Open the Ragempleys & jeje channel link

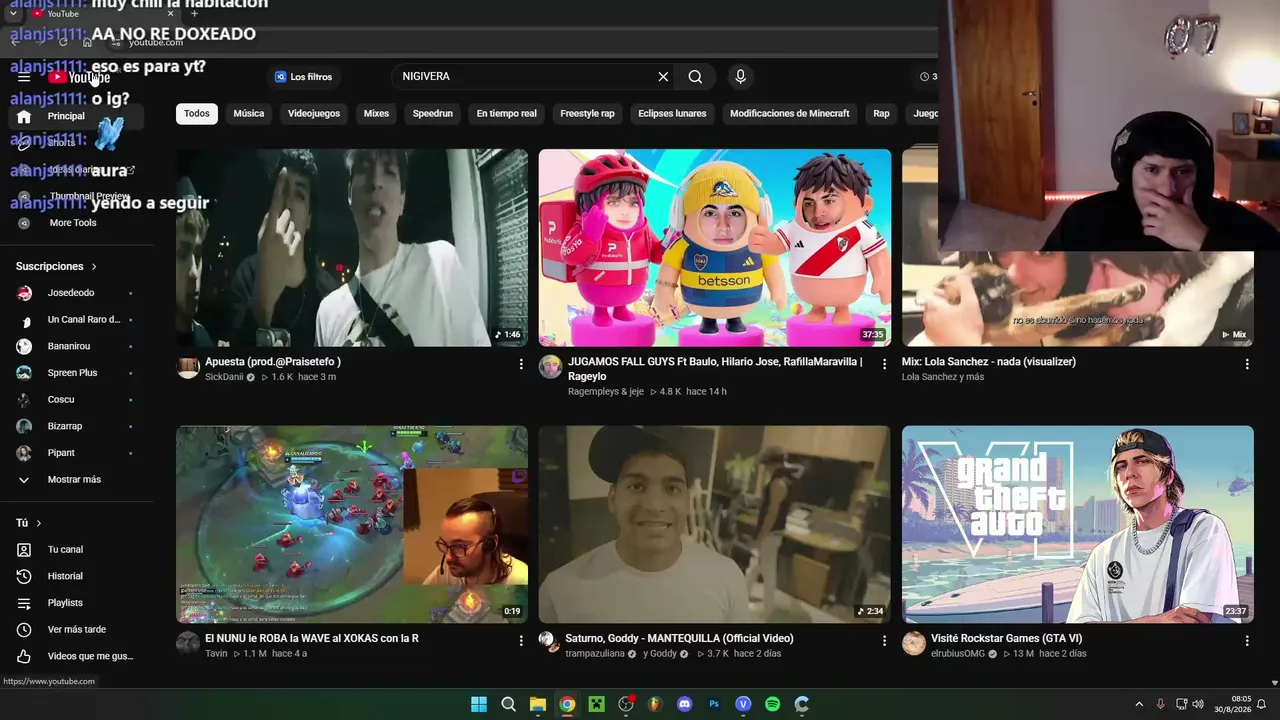pyautogui.click(x=606, y=391)
